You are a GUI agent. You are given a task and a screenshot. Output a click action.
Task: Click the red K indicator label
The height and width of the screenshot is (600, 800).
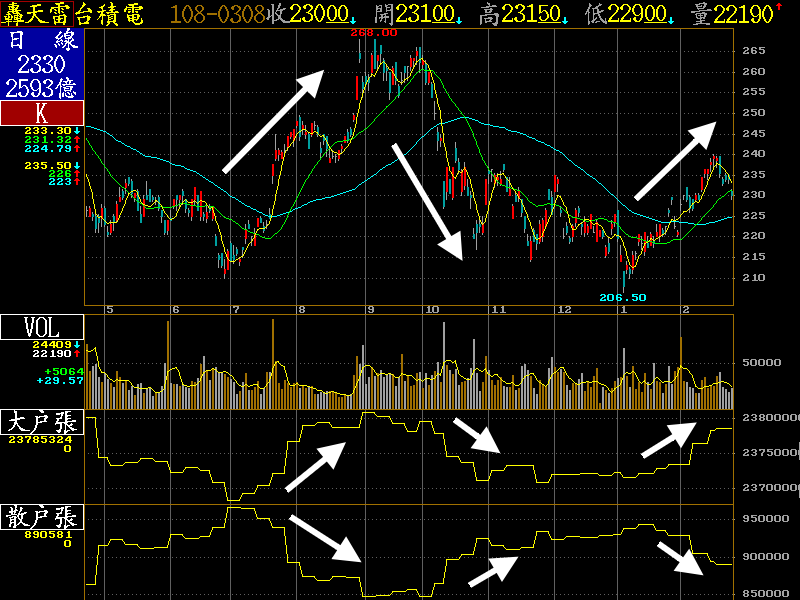(x=42, y=113)
